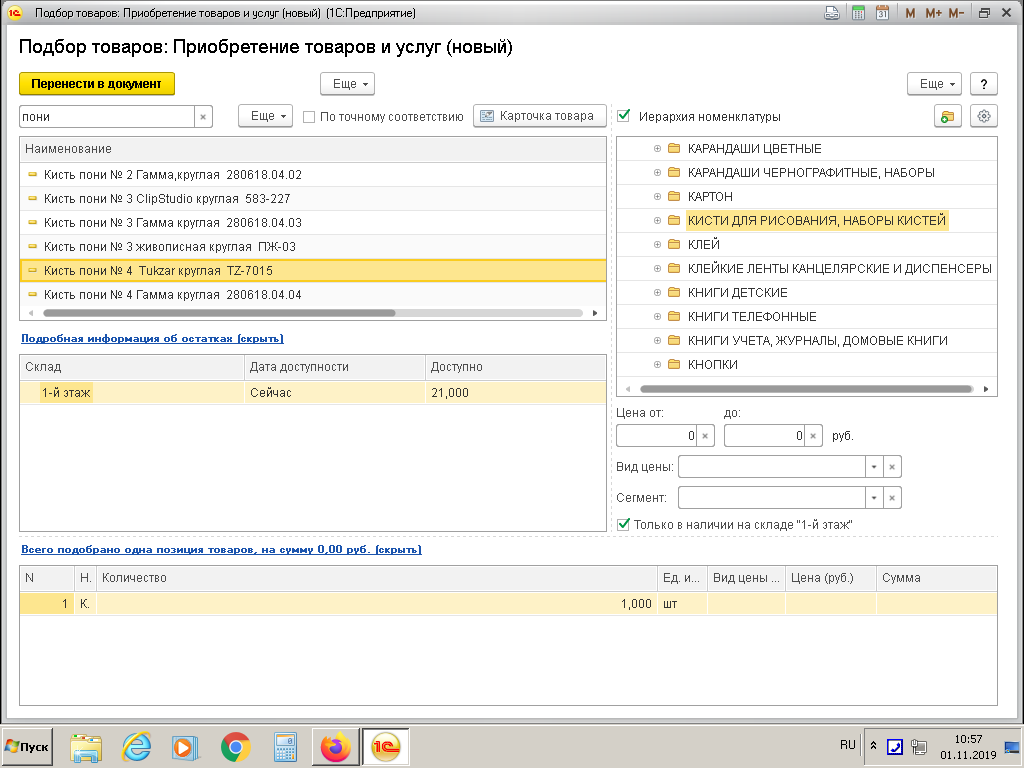Clear the 'Сегмент' field
The width and height of the screenshot is (1024, 768).
click(x=892, y=498)
